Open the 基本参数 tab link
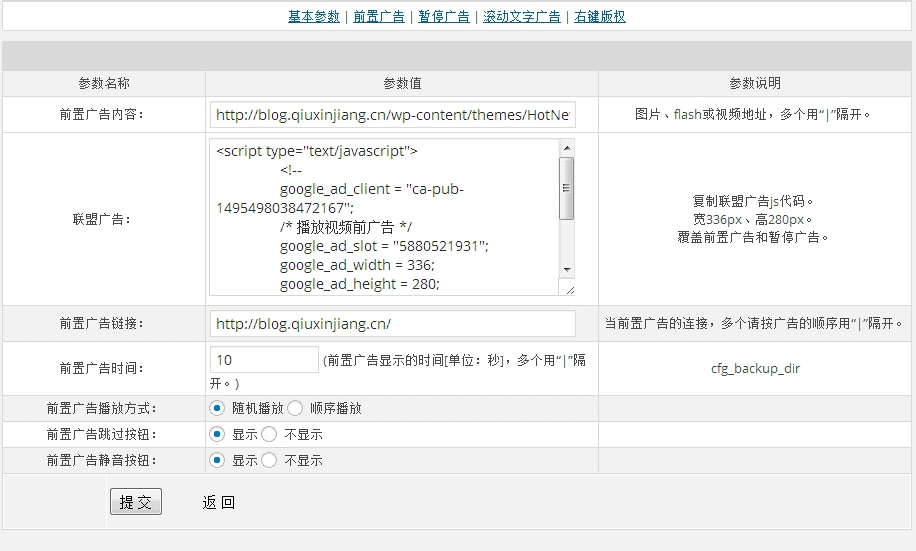Screen dimensions: 916x551 314,16
